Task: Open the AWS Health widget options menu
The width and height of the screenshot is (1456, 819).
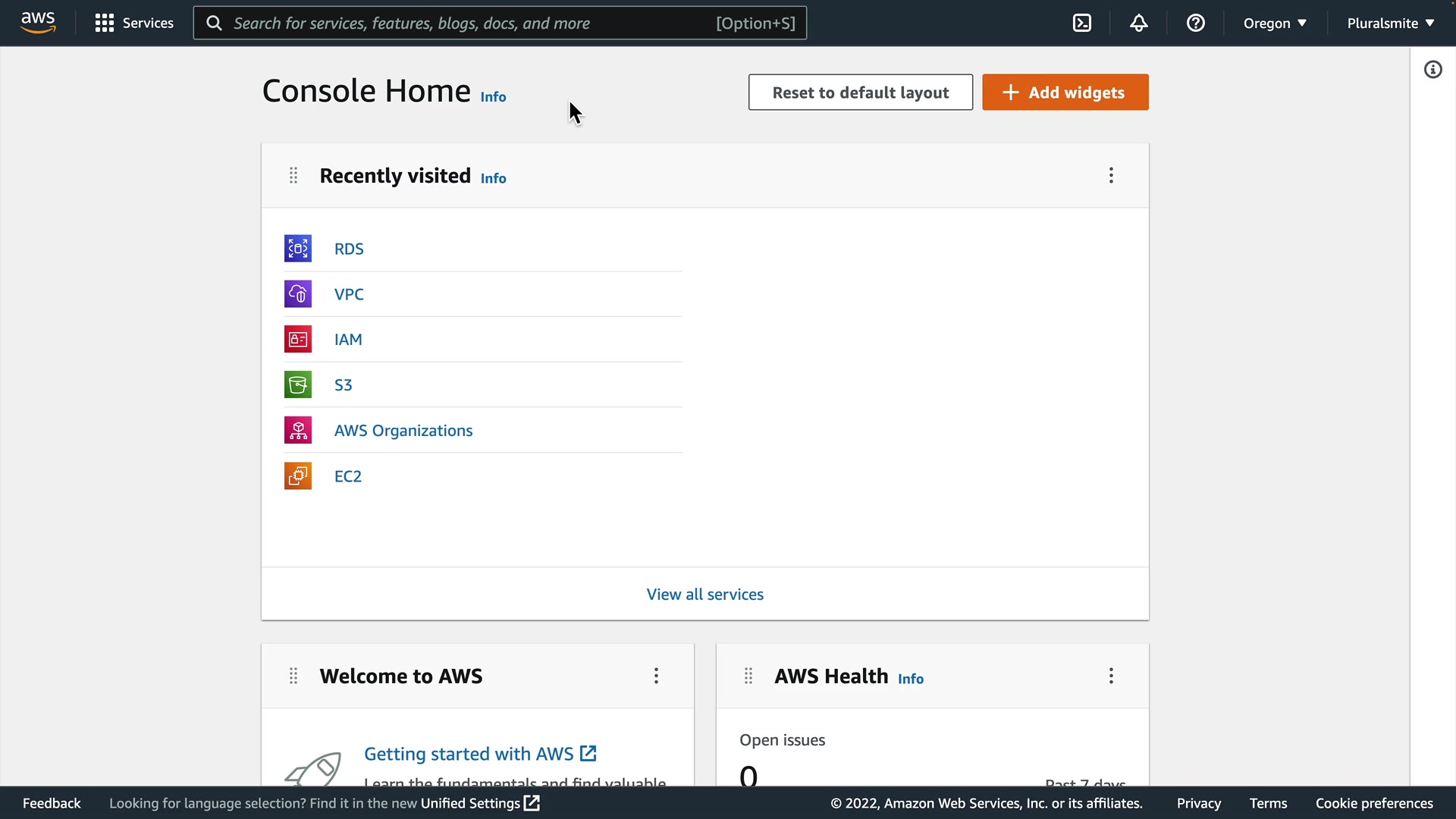Action: 1111,676
